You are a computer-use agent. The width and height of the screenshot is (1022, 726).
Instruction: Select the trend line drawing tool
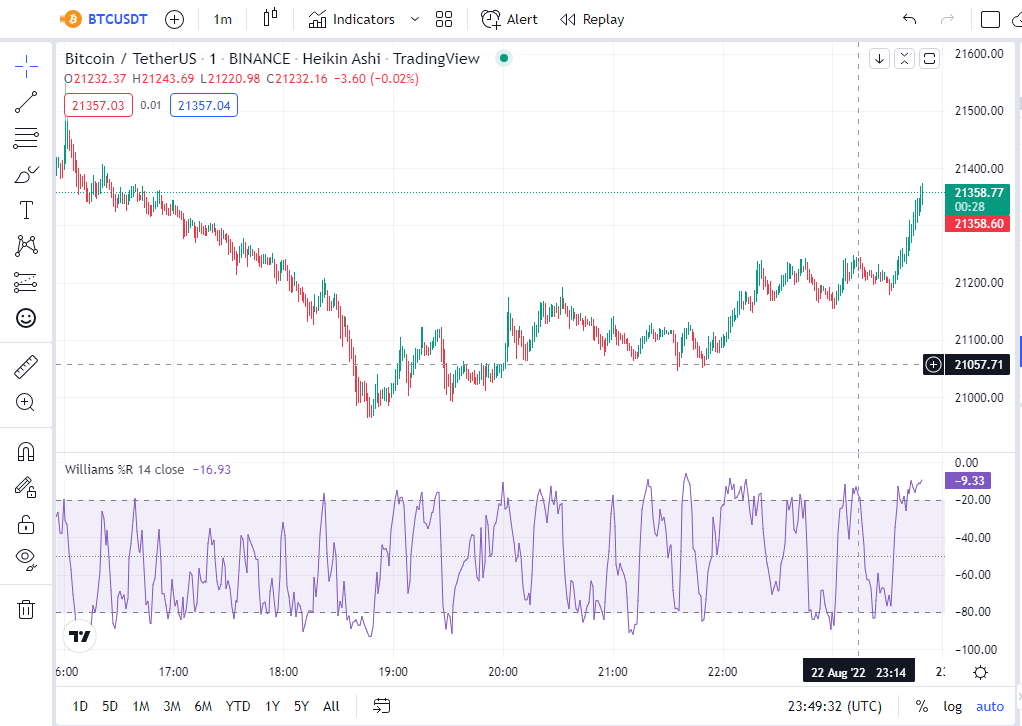coord(26,102)
